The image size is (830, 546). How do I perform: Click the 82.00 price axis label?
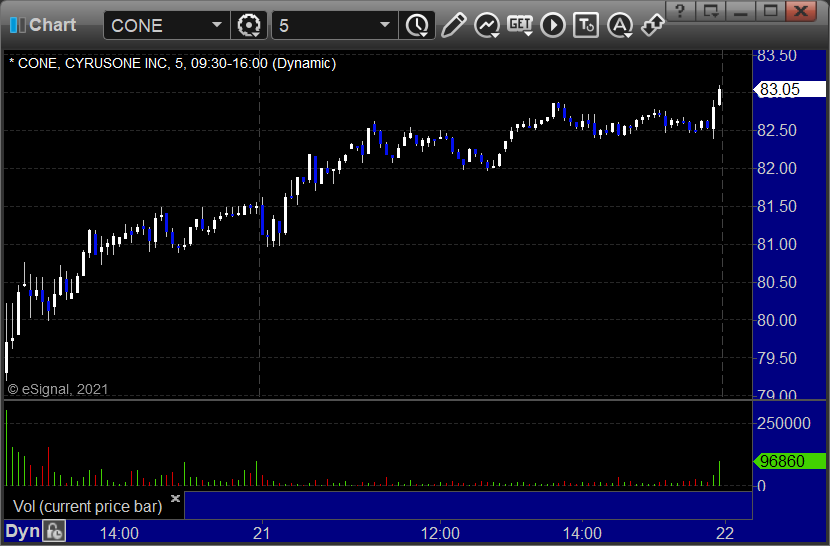(777, 168)
